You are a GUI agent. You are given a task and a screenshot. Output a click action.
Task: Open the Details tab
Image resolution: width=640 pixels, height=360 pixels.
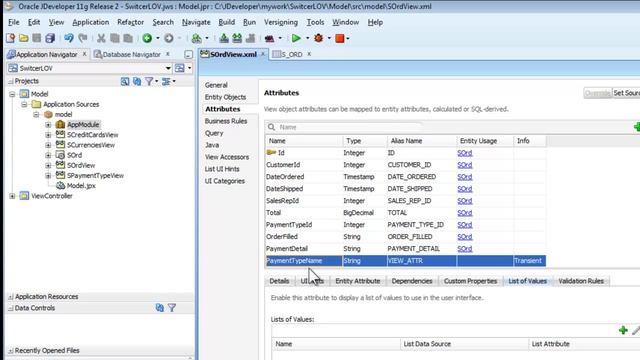click(x=279, y=281)
